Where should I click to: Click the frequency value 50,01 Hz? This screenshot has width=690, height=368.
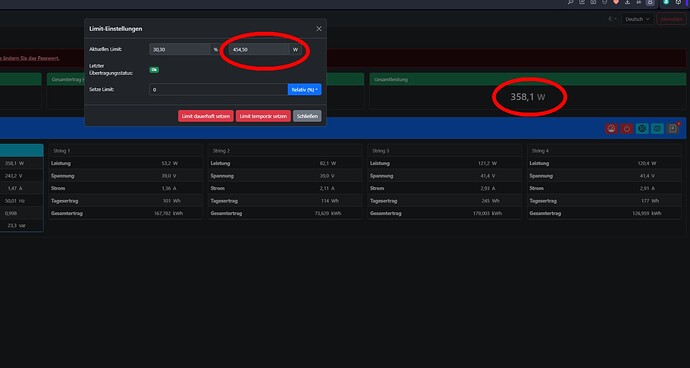(15, 201)
